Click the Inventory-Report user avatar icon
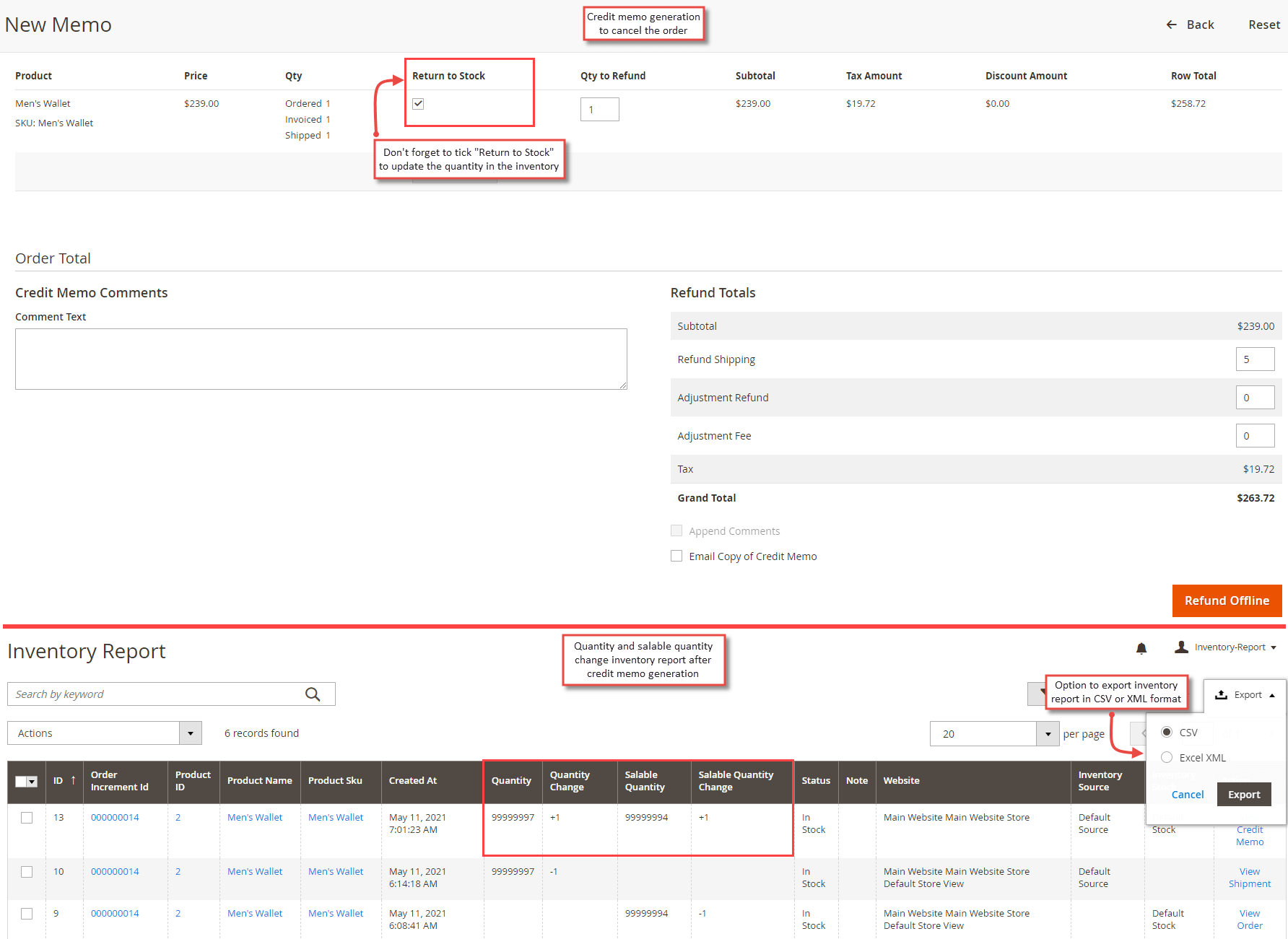This screenshot has height=939, width=1288. click(x=1182, y=647)
